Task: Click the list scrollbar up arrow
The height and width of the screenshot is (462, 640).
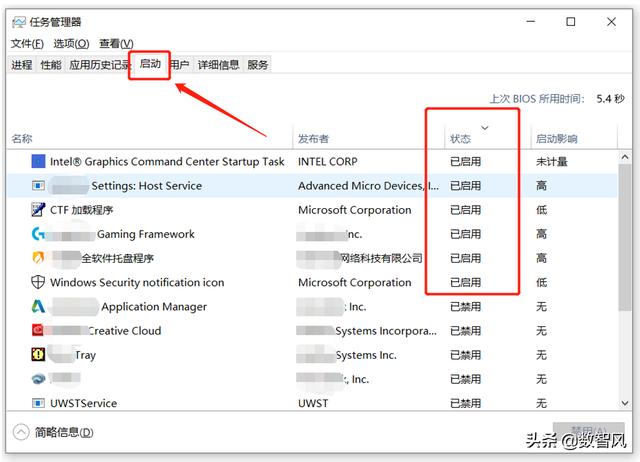Action: [x=625, y=157]
